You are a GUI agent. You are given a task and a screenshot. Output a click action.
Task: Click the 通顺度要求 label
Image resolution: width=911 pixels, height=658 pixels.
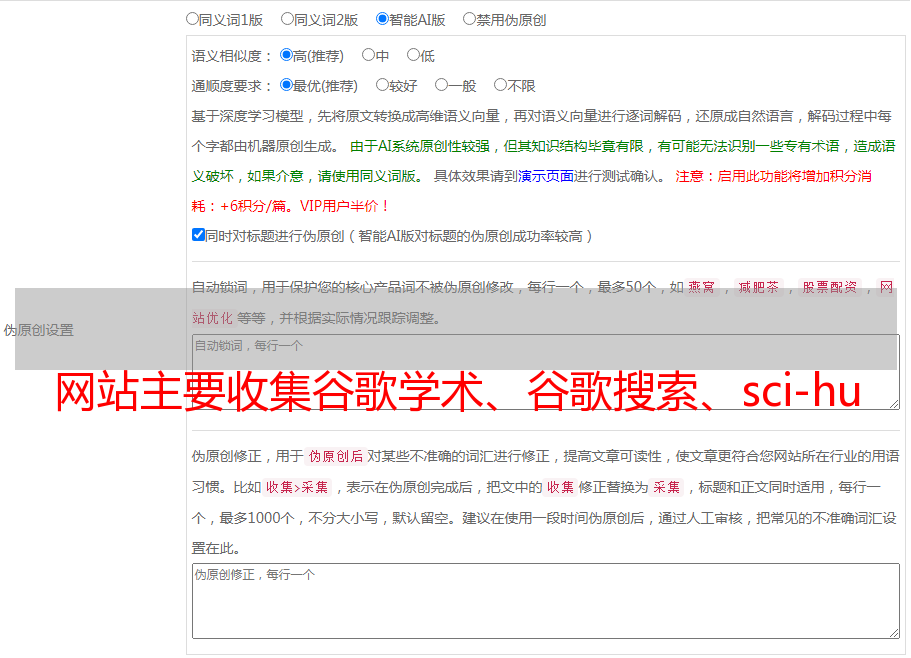(231, 87)
